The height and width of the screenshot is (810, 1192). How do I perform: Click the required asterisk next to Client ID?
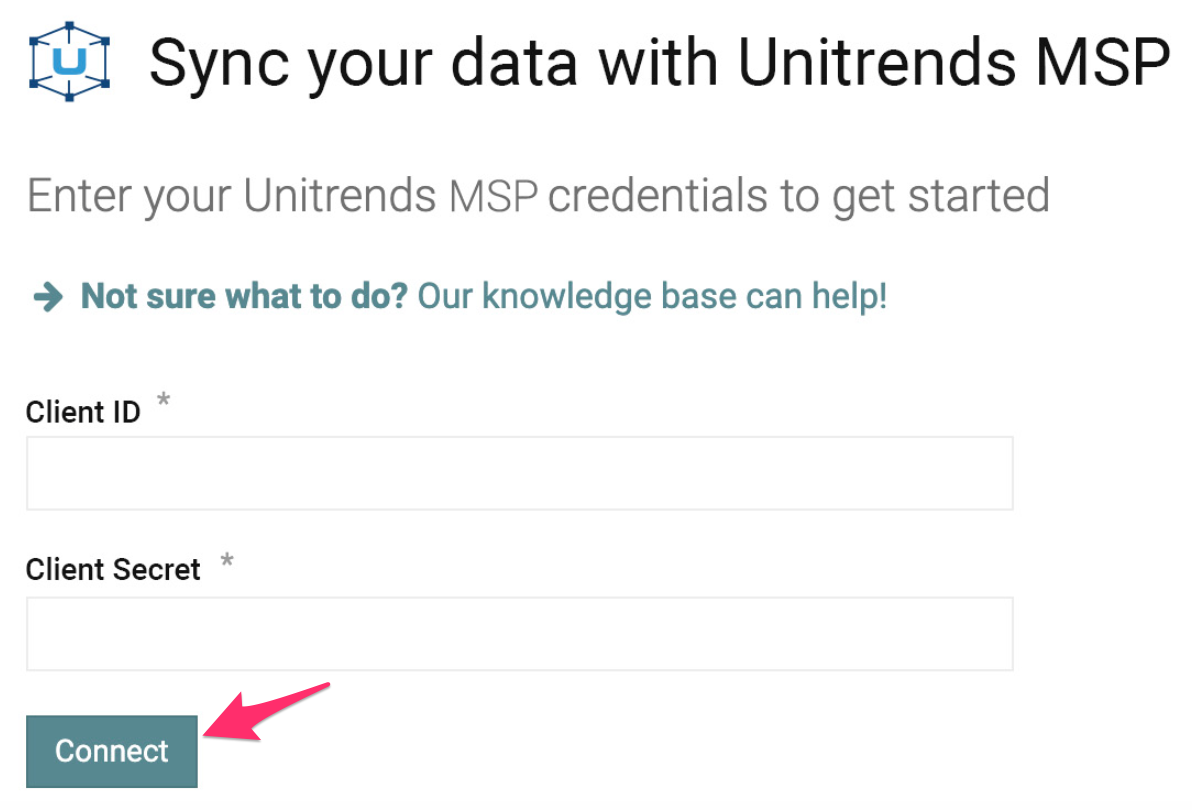(163, 402)
